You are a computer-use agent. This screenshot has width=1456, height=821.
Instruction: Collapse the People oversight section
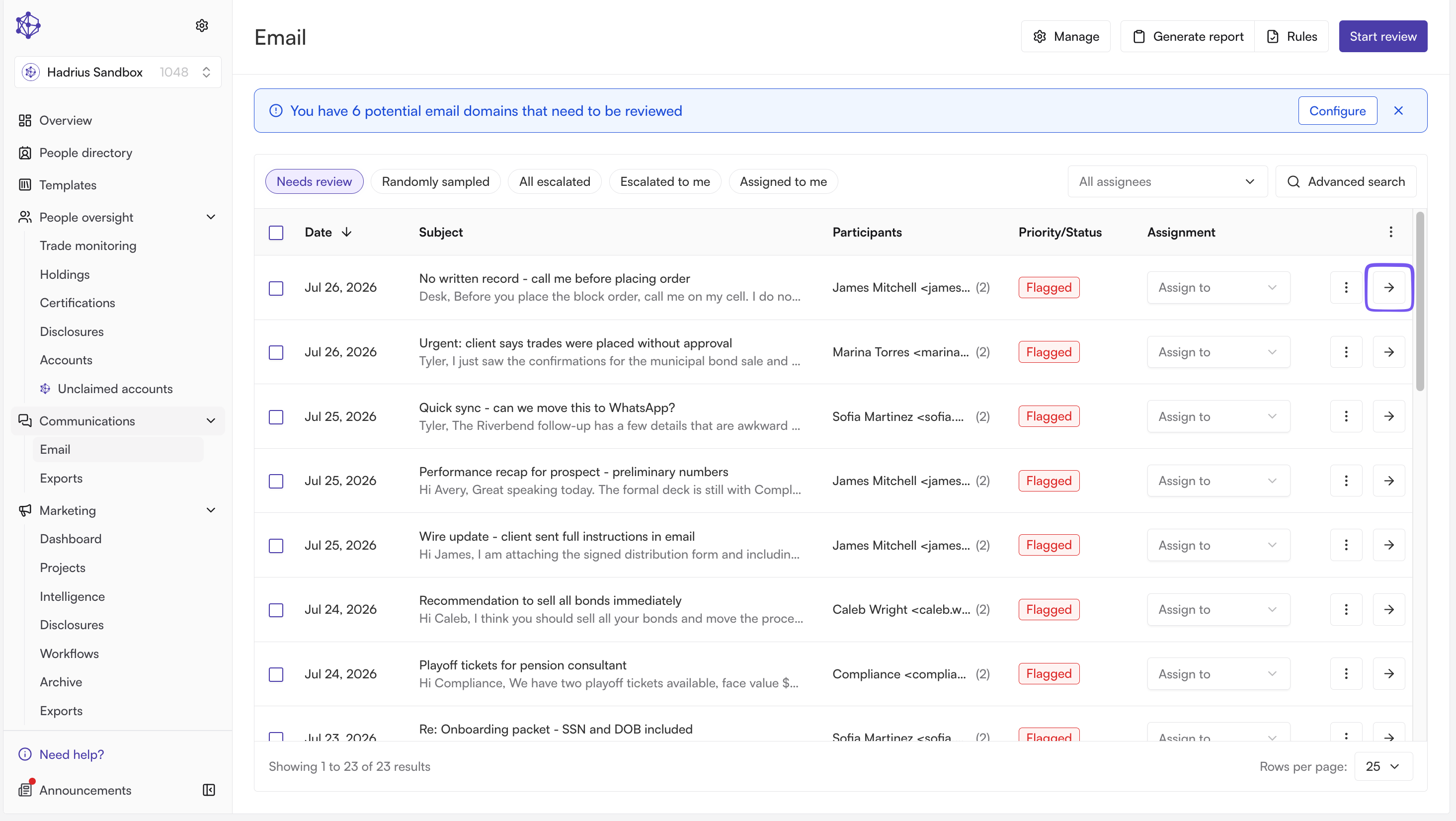click(211, 217)
